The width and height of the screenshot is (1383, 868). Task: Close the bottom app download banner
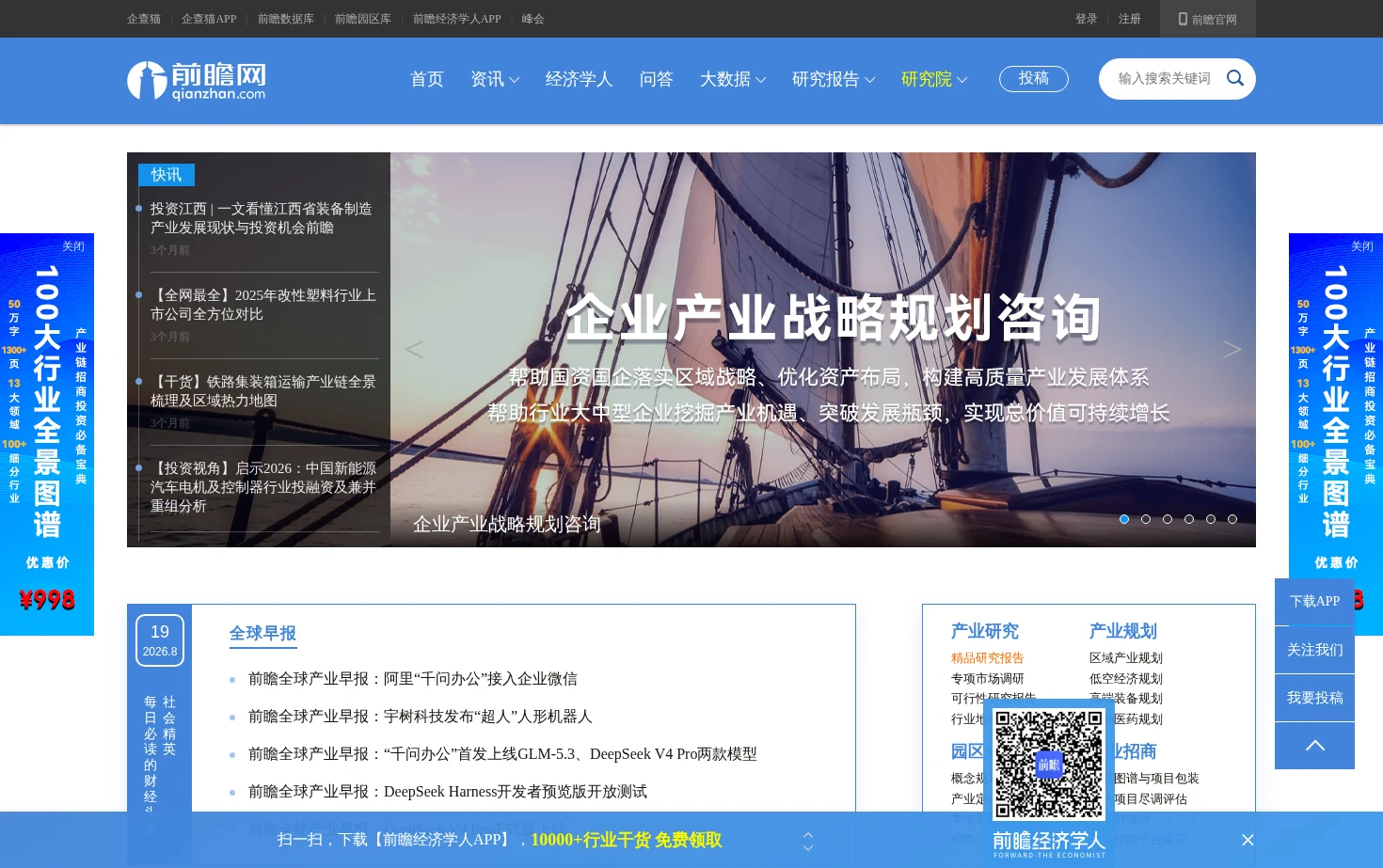1248,840
